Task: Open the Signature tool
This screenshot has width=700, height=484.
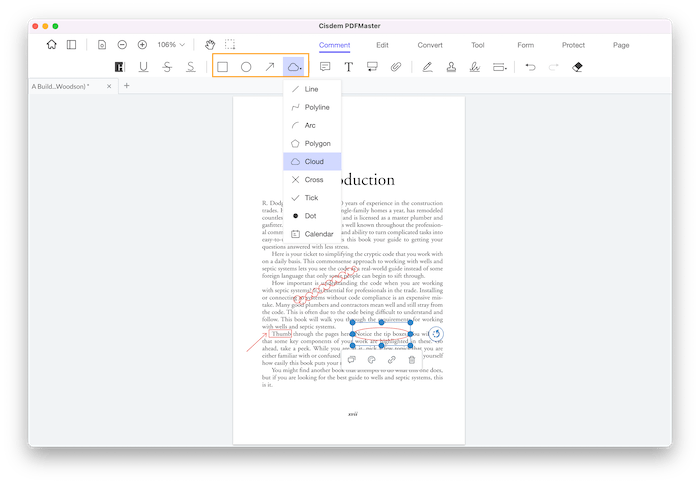Action: tap(475, 67)
